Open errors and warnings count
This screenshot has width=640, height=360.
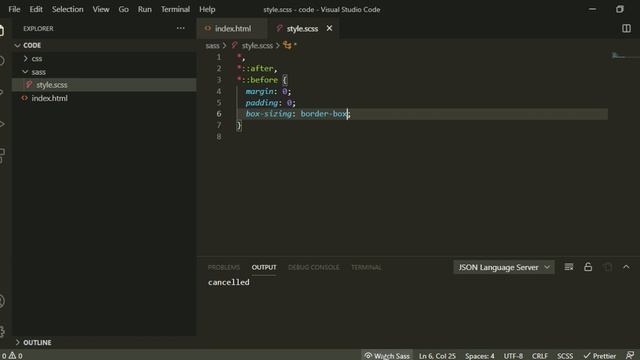pyautogui.click(x=11, y=356)
